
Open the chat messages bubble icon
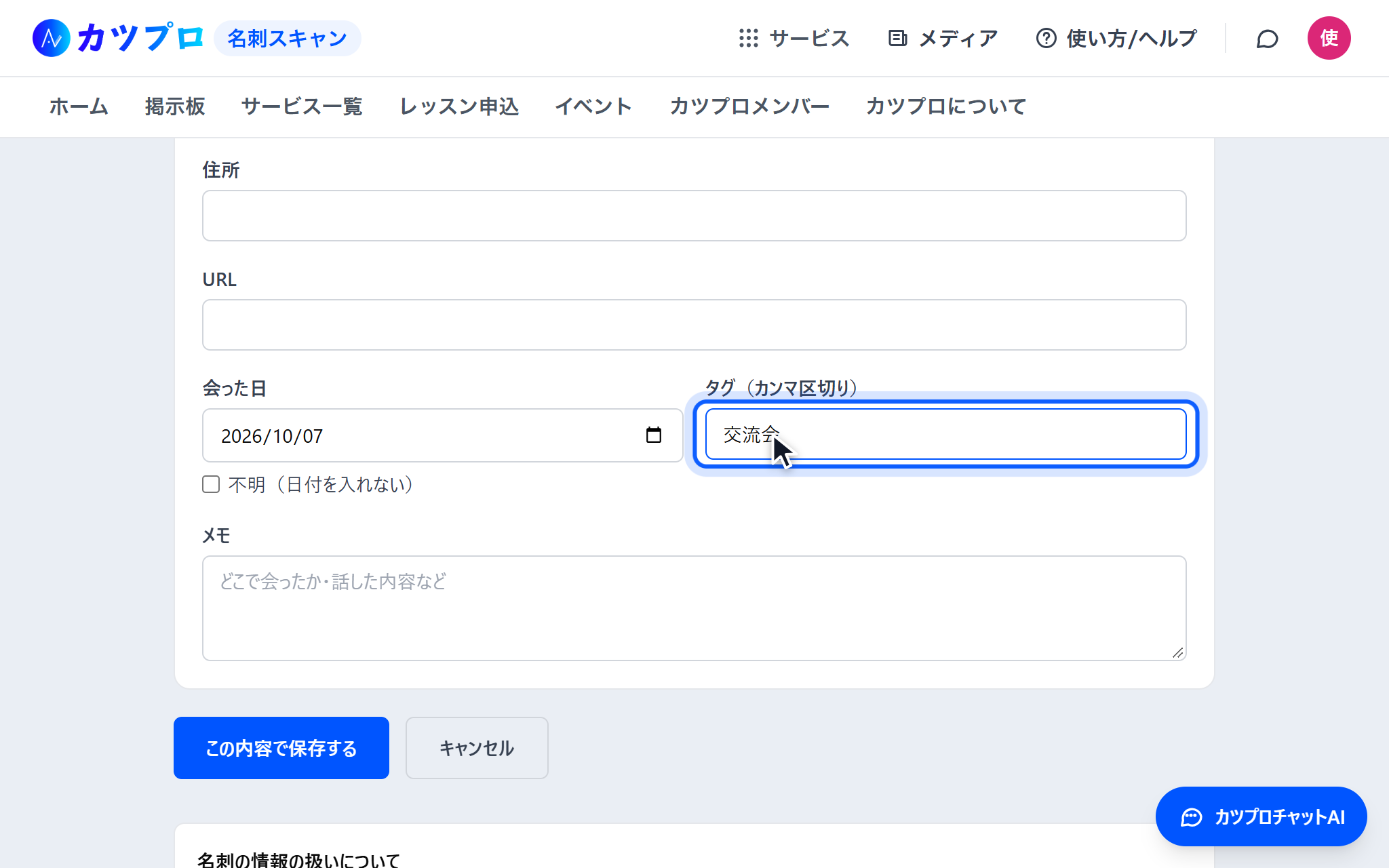coord(1267,39)
